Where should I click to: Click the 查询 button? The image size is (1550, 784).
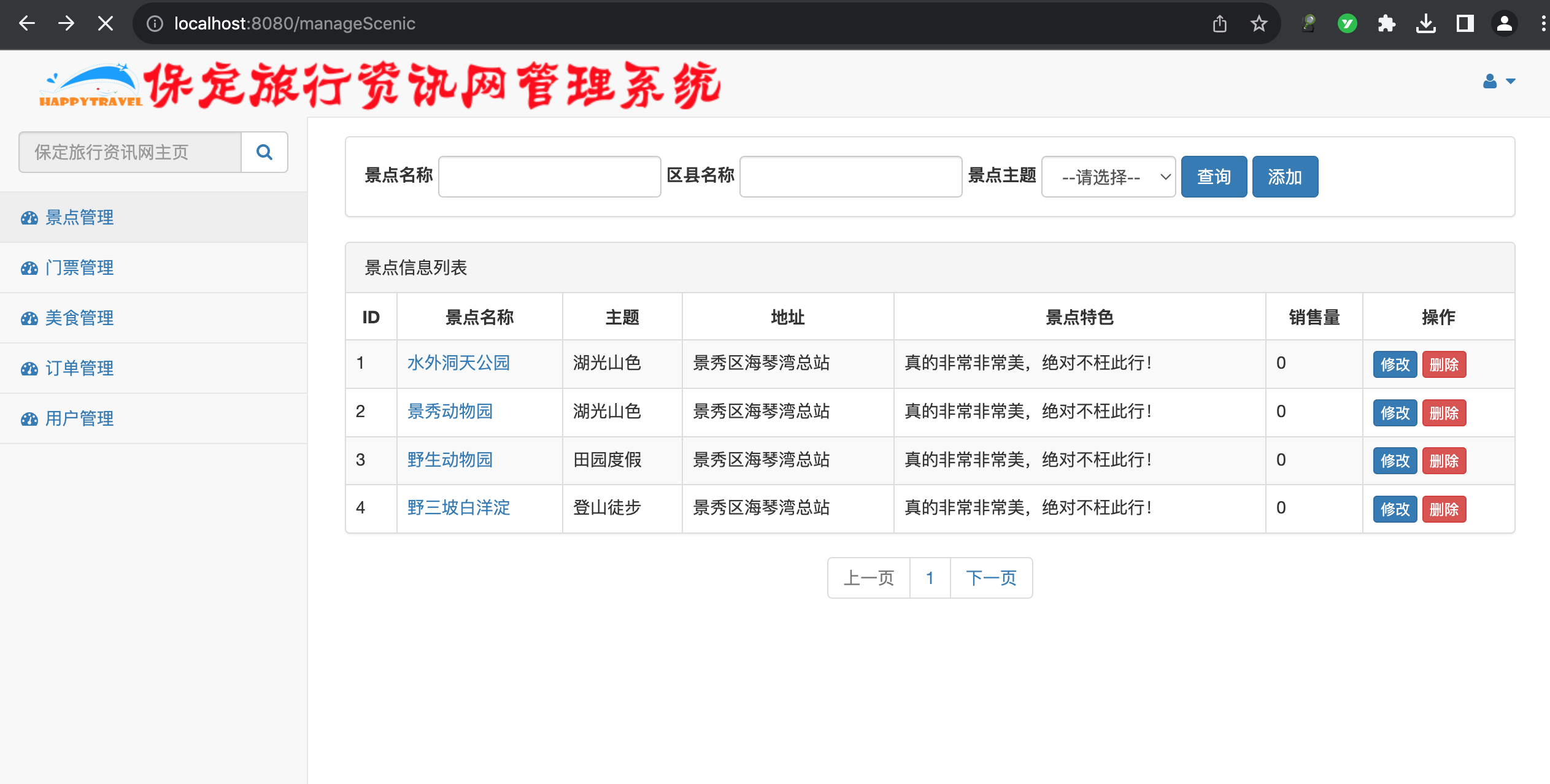point(1214,177)
